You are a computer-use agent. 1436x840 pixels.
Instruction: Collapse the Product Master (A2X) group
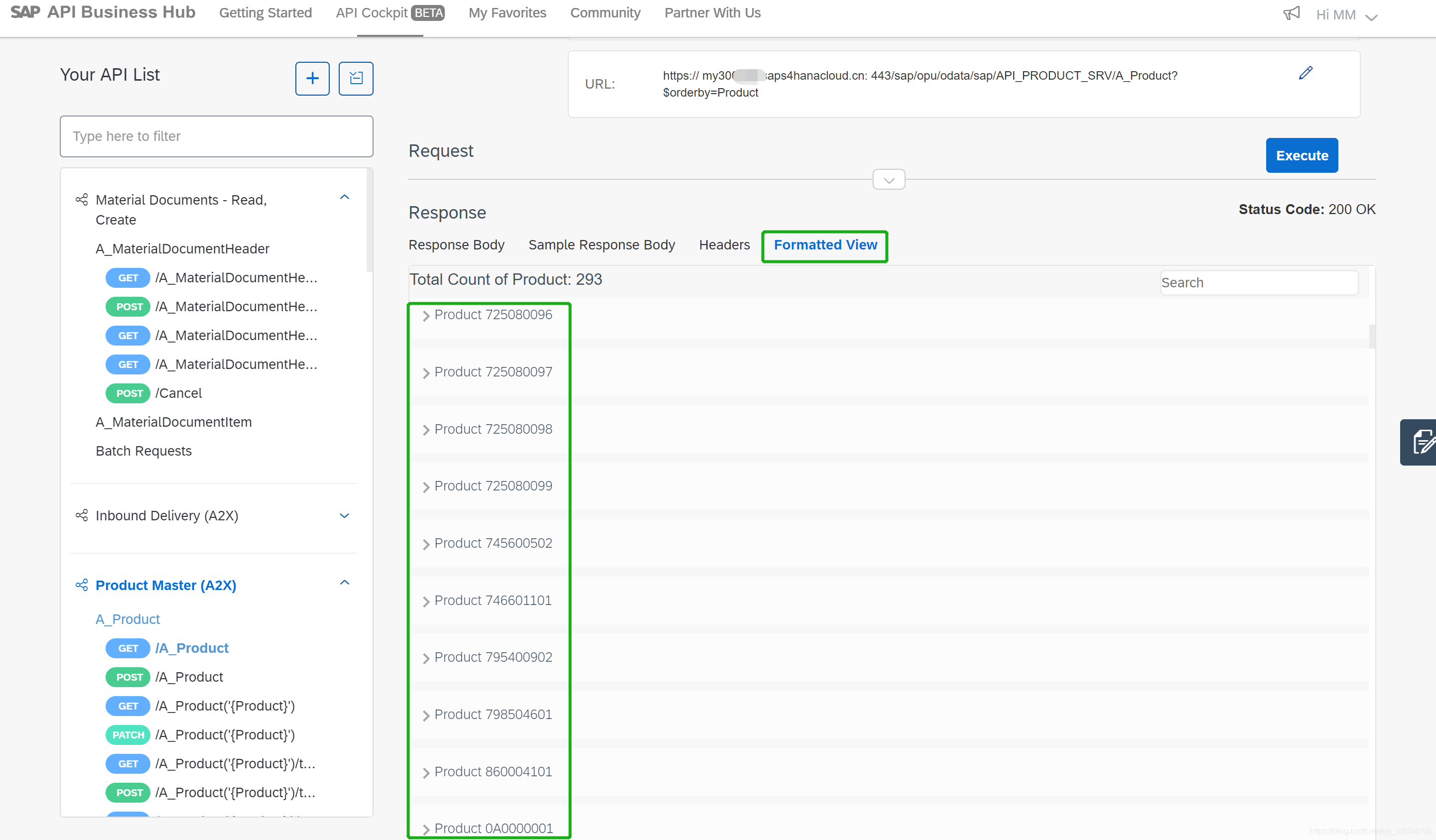pyautogui.click(x=344, y=583)
